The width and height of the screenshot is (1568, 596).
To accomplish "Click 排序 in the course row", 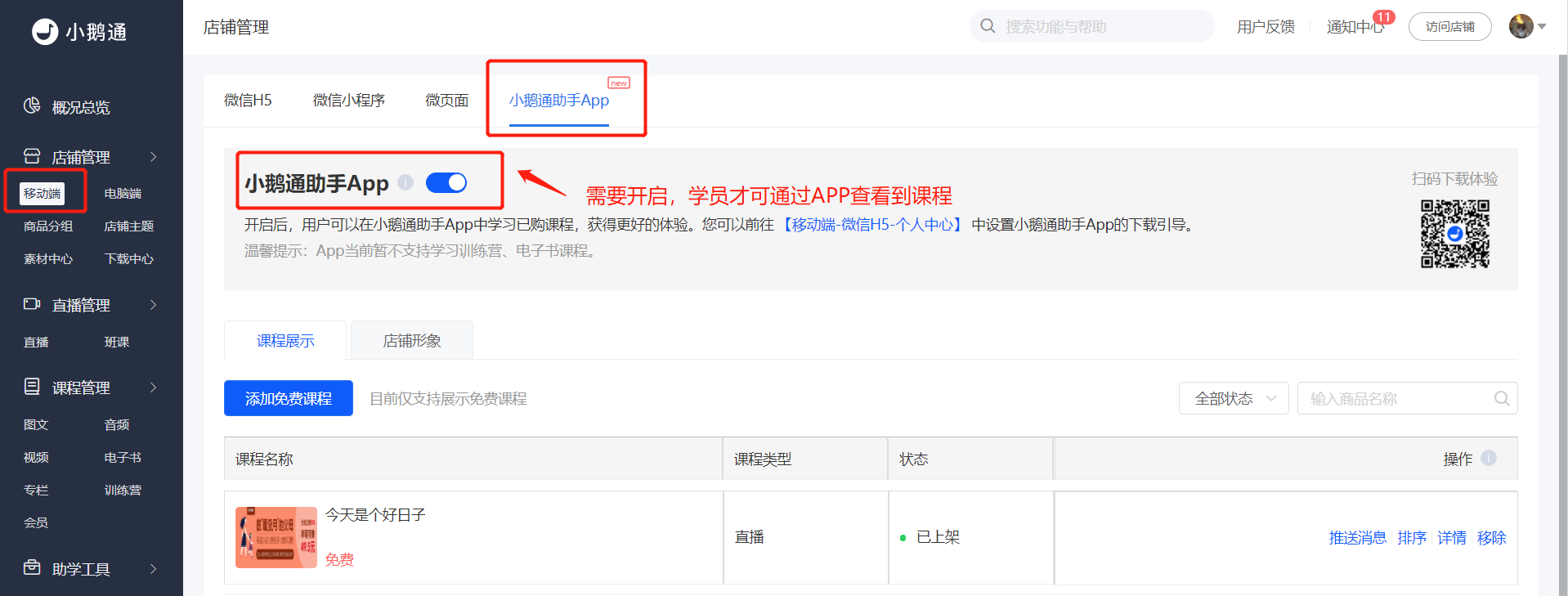I will pyautogui.click(x=1412, y=538).
